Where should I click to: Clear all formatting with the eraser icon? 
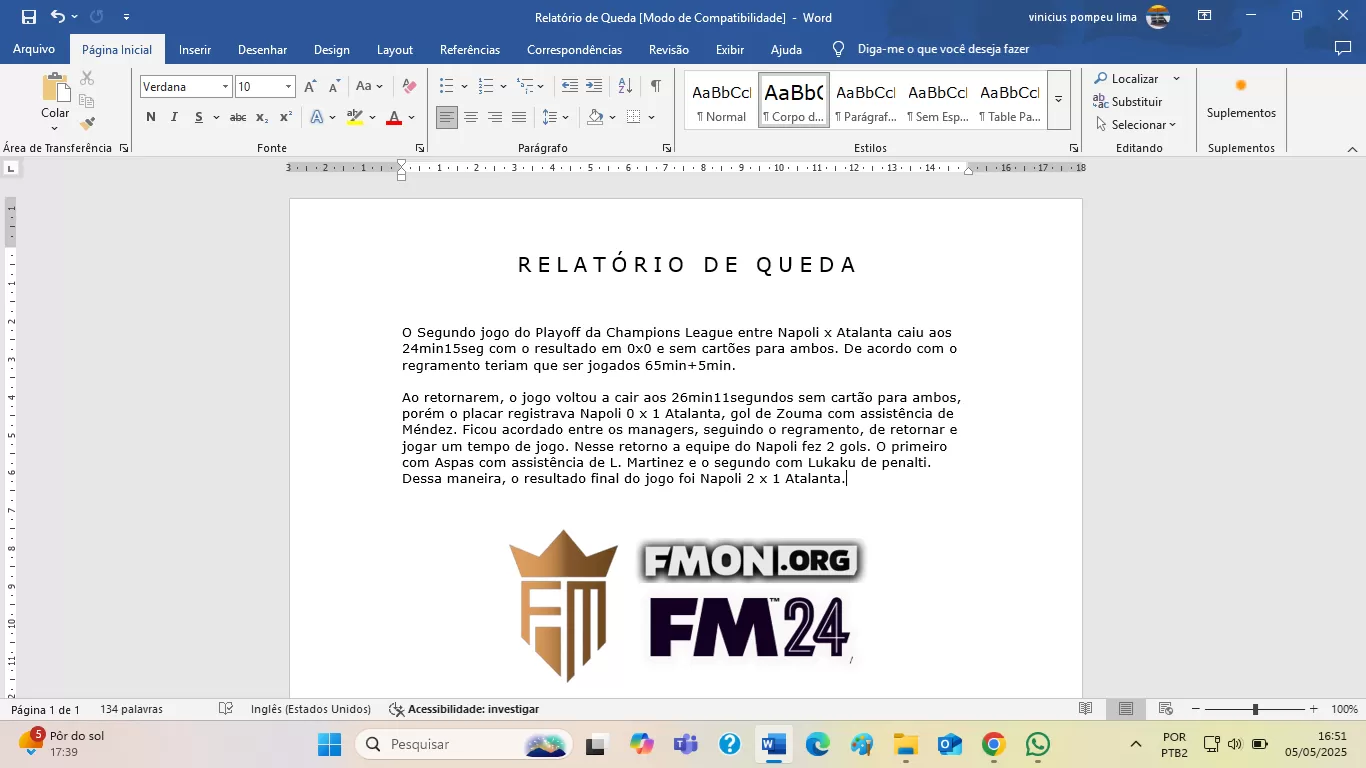tap(409, 87)
